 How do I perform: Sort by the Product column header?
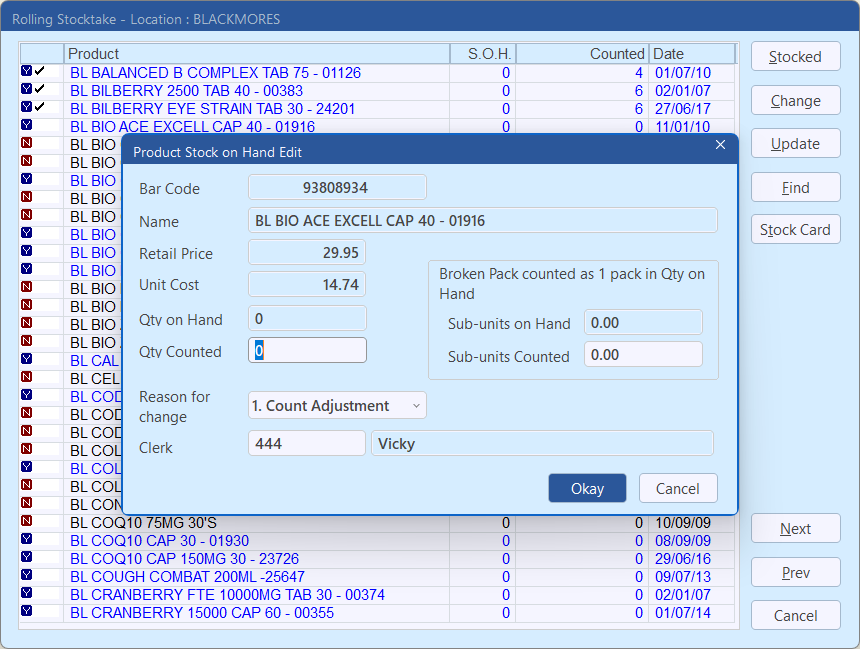pos(256,54)
